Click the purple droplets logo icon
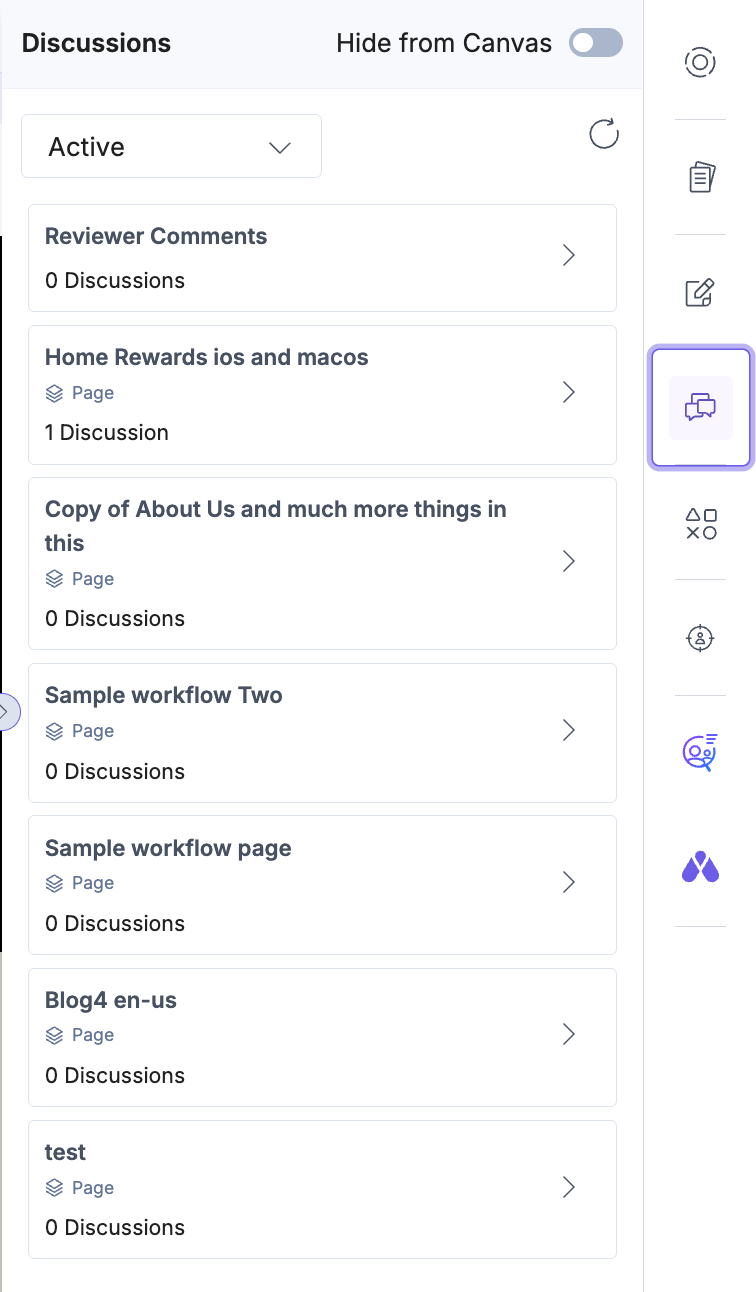 click(700, 867)
